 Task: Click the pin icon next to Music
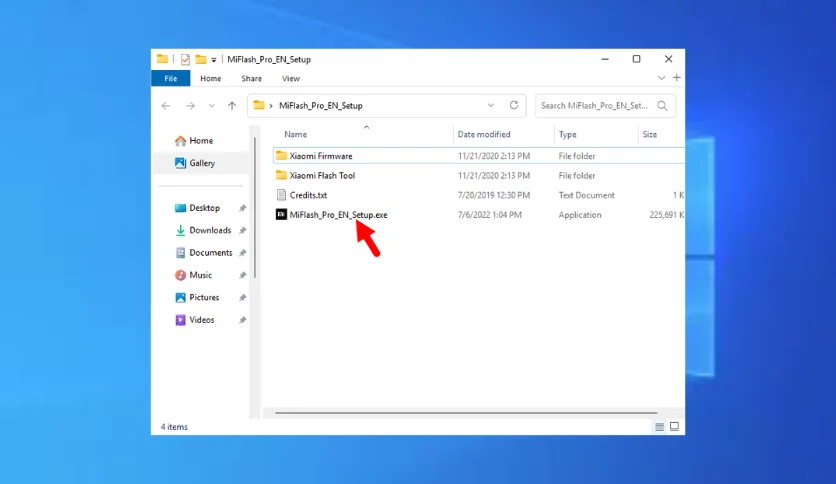[x=243, y=275]
